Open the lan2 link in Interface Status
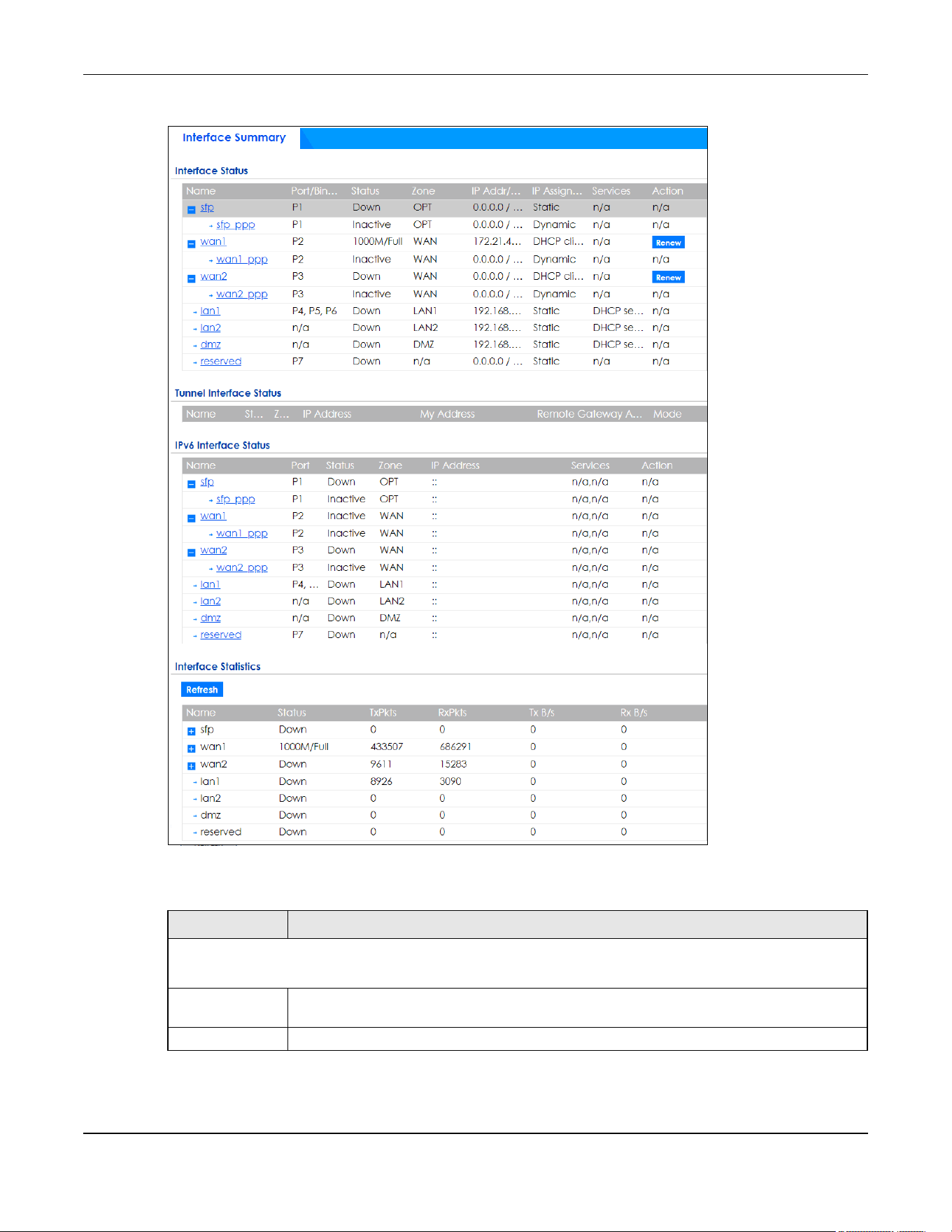This screenshot has height=1232, width=952. [211, 327]
